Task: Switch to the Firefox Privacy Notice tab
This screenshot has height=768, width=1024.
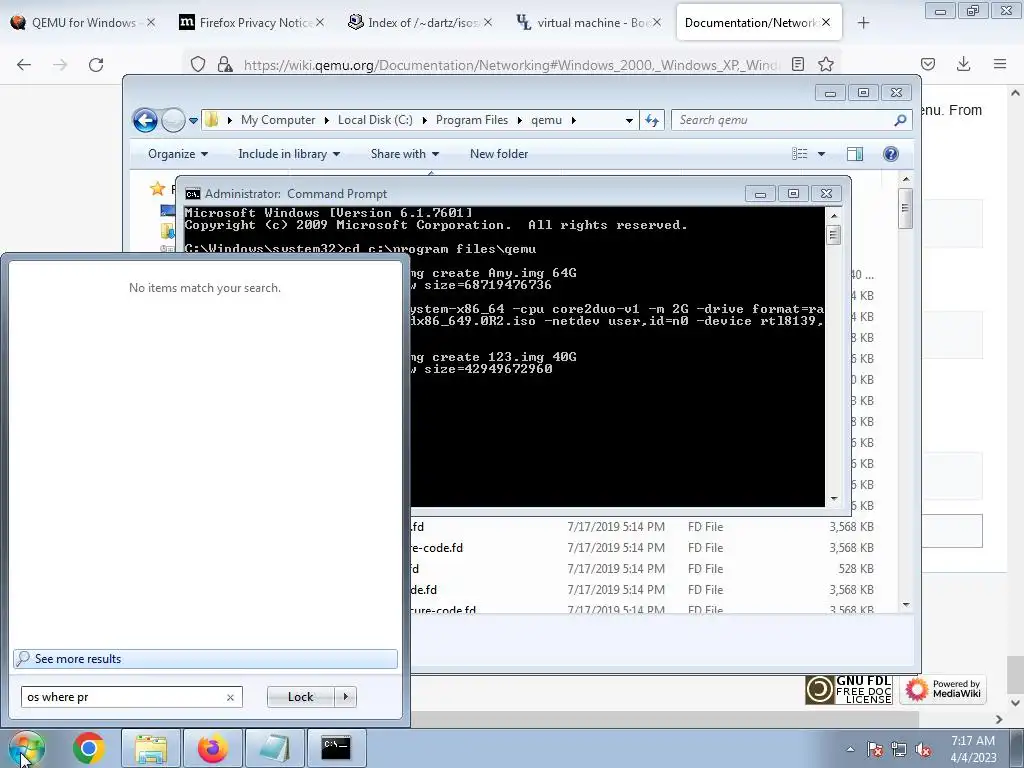Action: click(251, 22)
